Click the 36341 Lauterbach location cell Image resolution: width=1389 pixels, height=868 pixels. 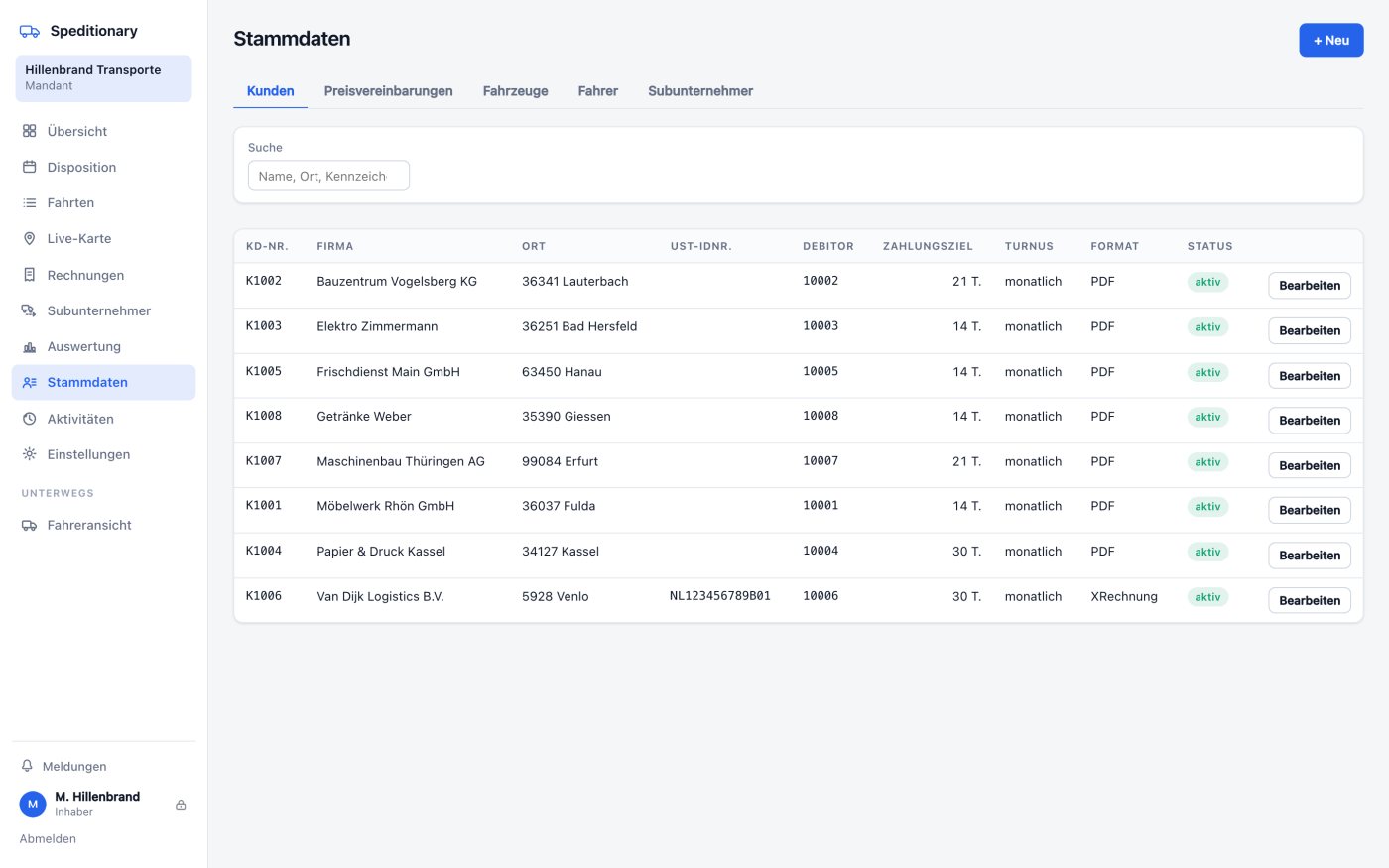point(575,282)
